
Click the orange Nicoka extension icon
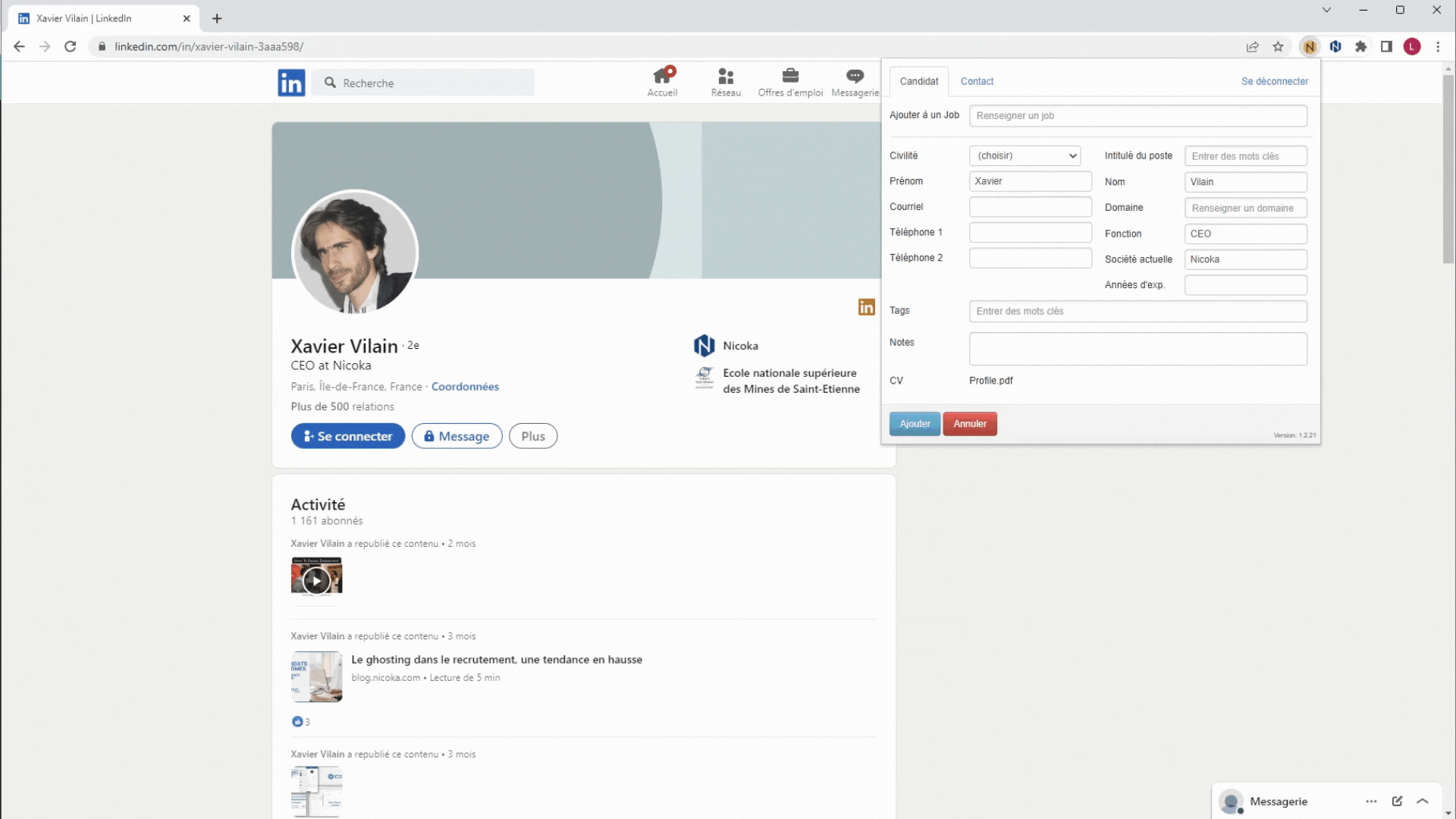point(1310,46)
